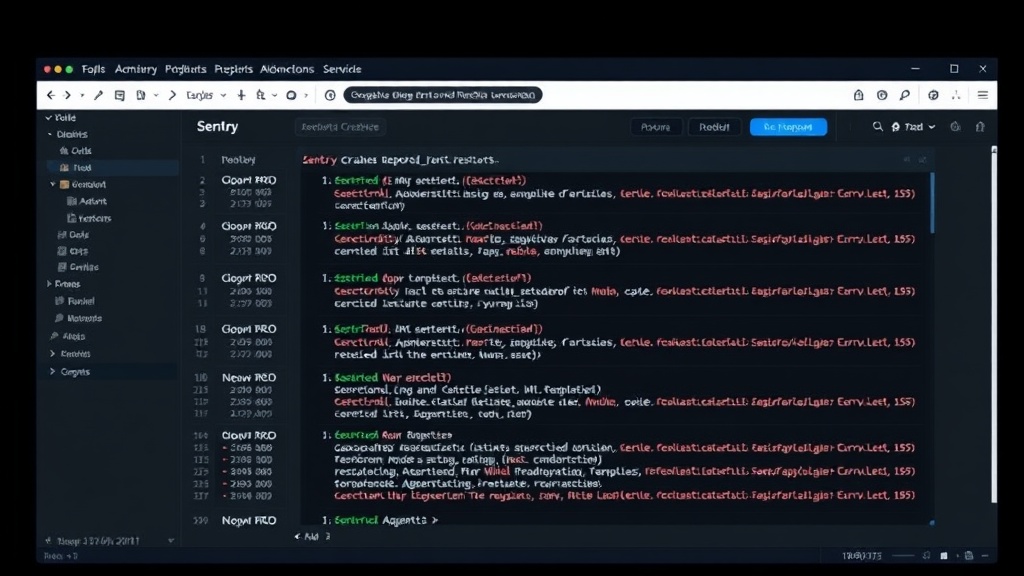This screenshot has width=1024, height=576.
Task: Click the blue primary button in the header
Action: point(788,127)
